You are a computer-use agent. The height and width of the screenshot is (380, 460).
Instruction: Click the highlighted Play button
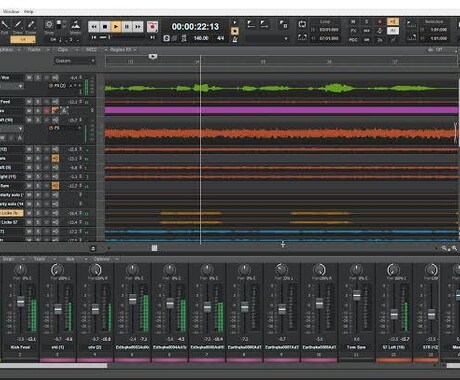pos(116,26)
